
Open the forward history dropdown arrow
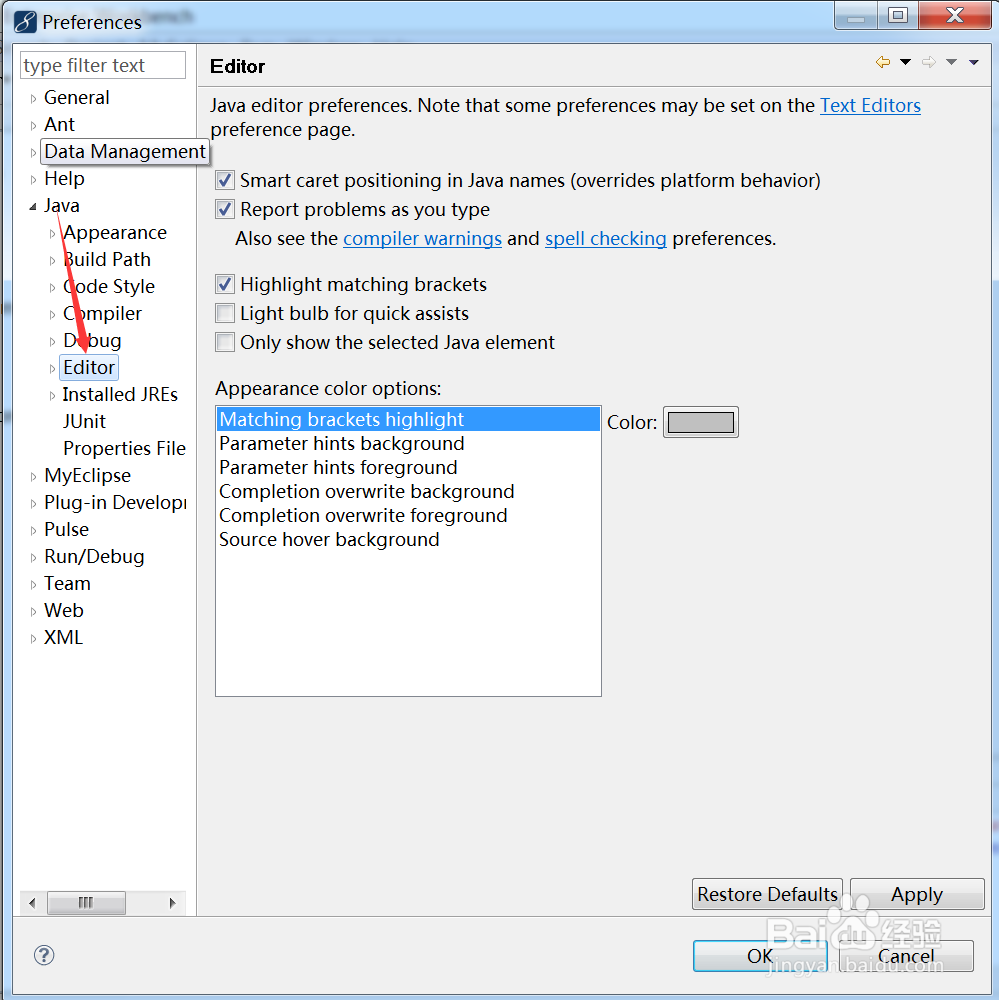[x=951, y=62]
